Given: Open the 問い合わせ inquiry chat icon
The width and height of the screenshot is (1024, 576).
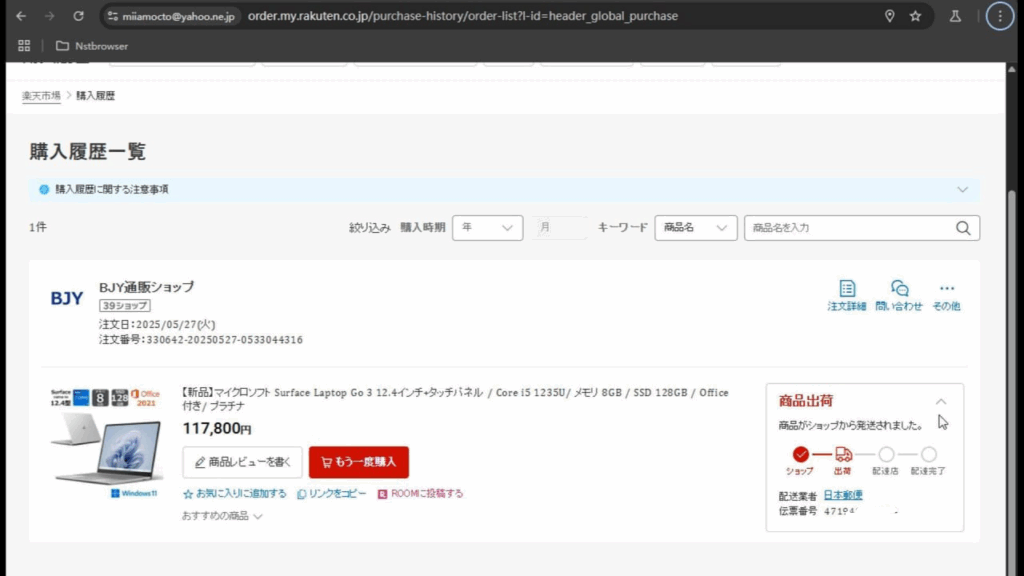Looking at the screenshot, I should (x=898, y=289).
